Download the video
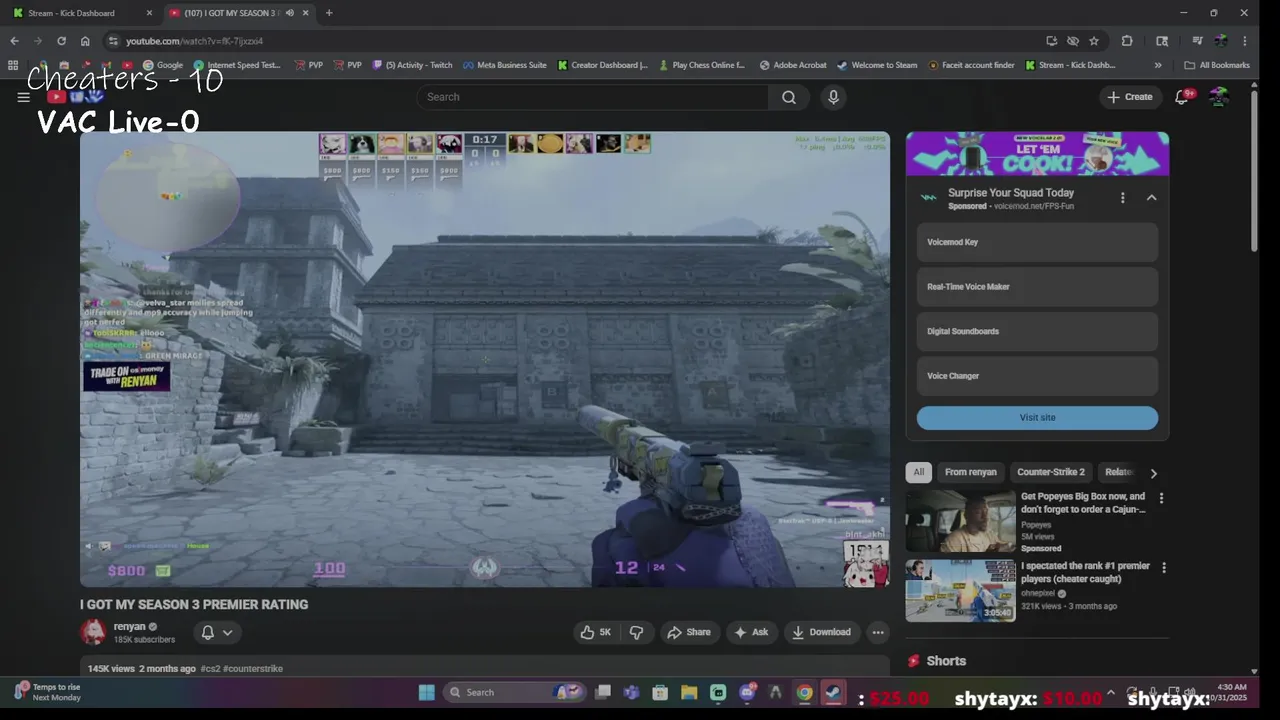 821,632
